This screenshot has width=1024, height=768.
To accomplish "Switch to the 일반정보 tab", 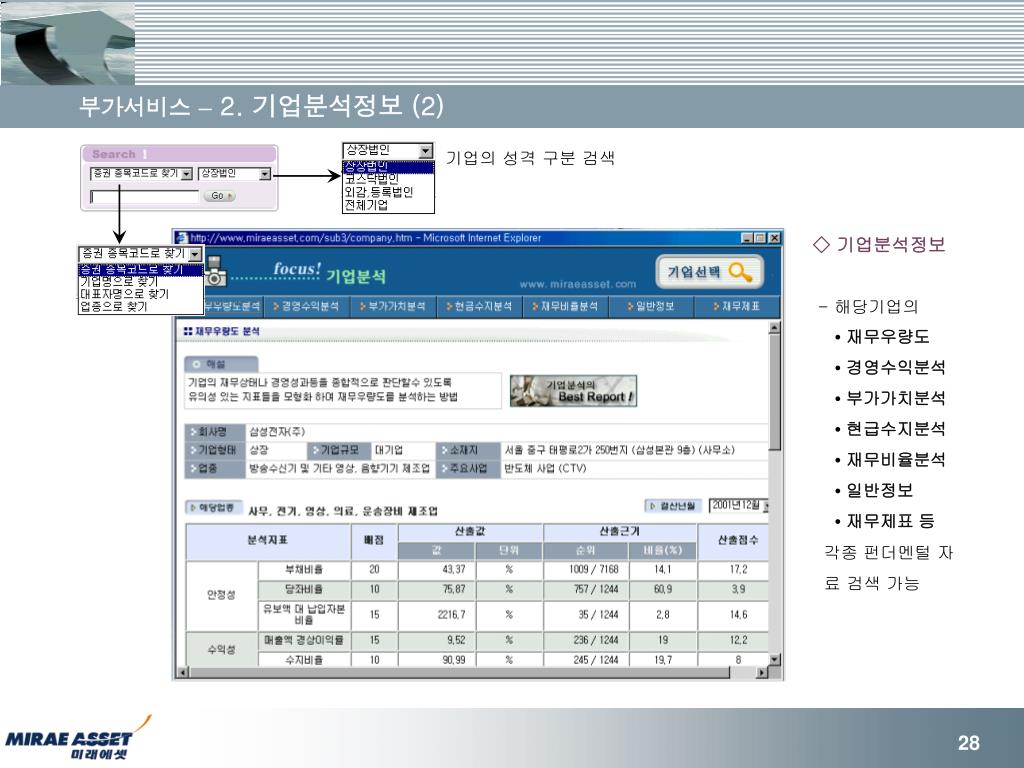I will coord(650,306).
